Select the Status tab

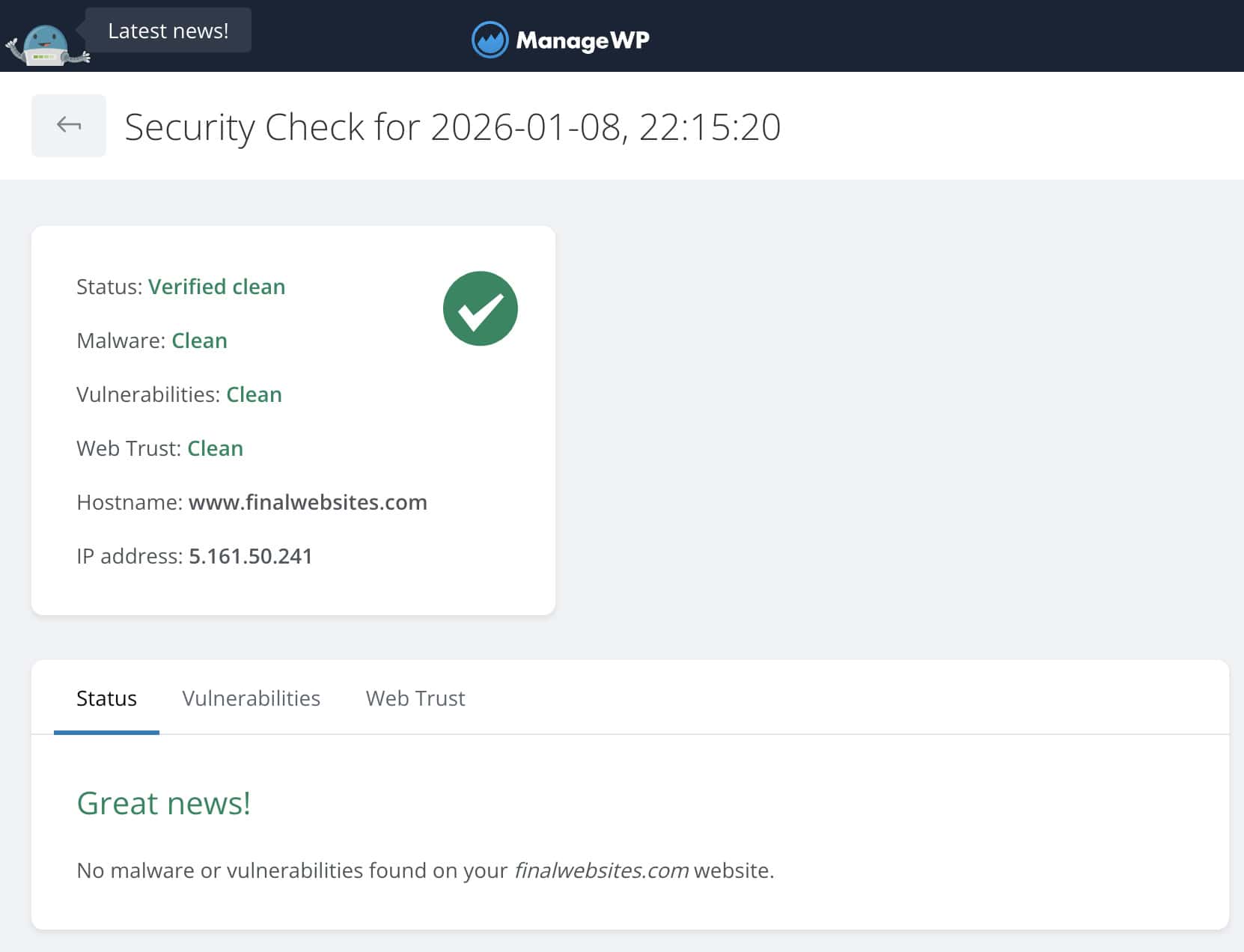[106, 698]
